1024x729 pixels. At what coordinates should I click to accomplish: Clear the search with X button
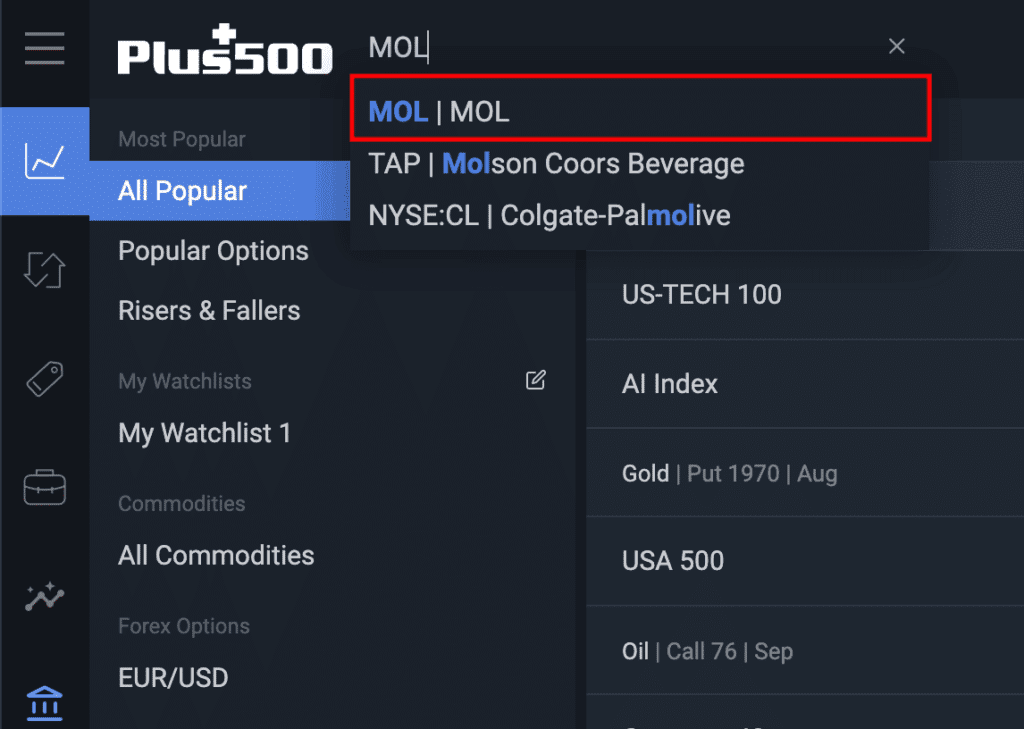[x=897, y=46]
